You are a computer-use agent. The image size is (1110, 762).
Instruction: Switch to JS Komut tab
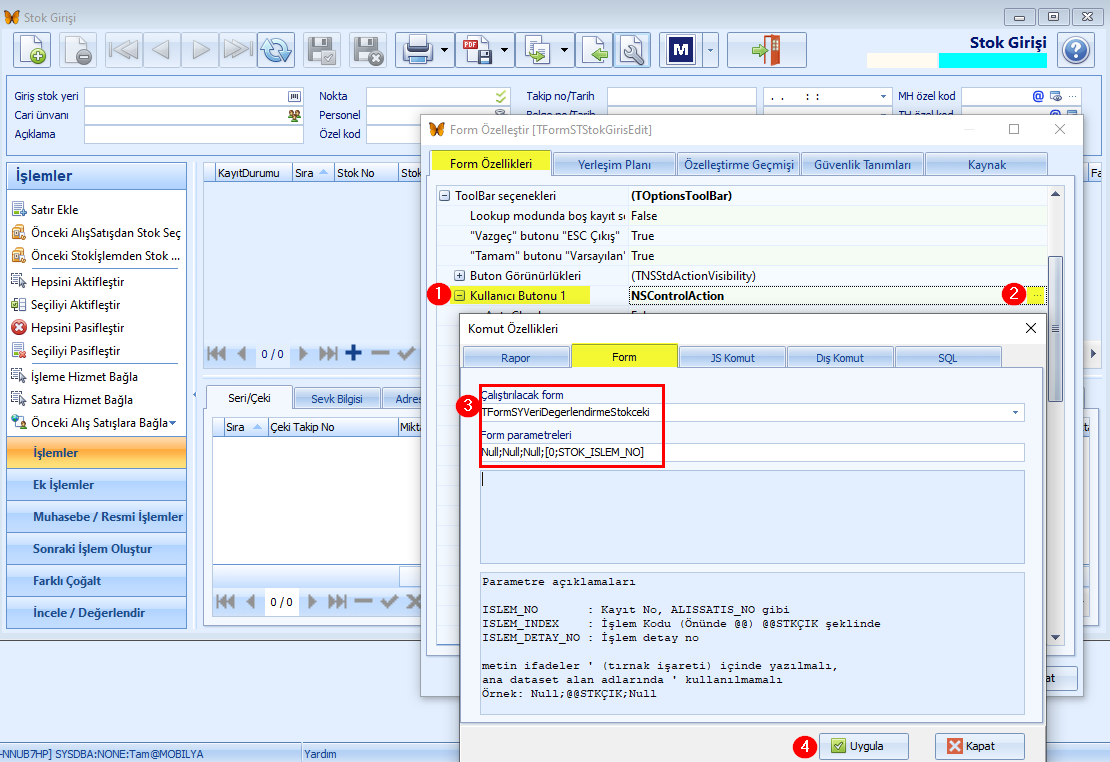(733, 358)
